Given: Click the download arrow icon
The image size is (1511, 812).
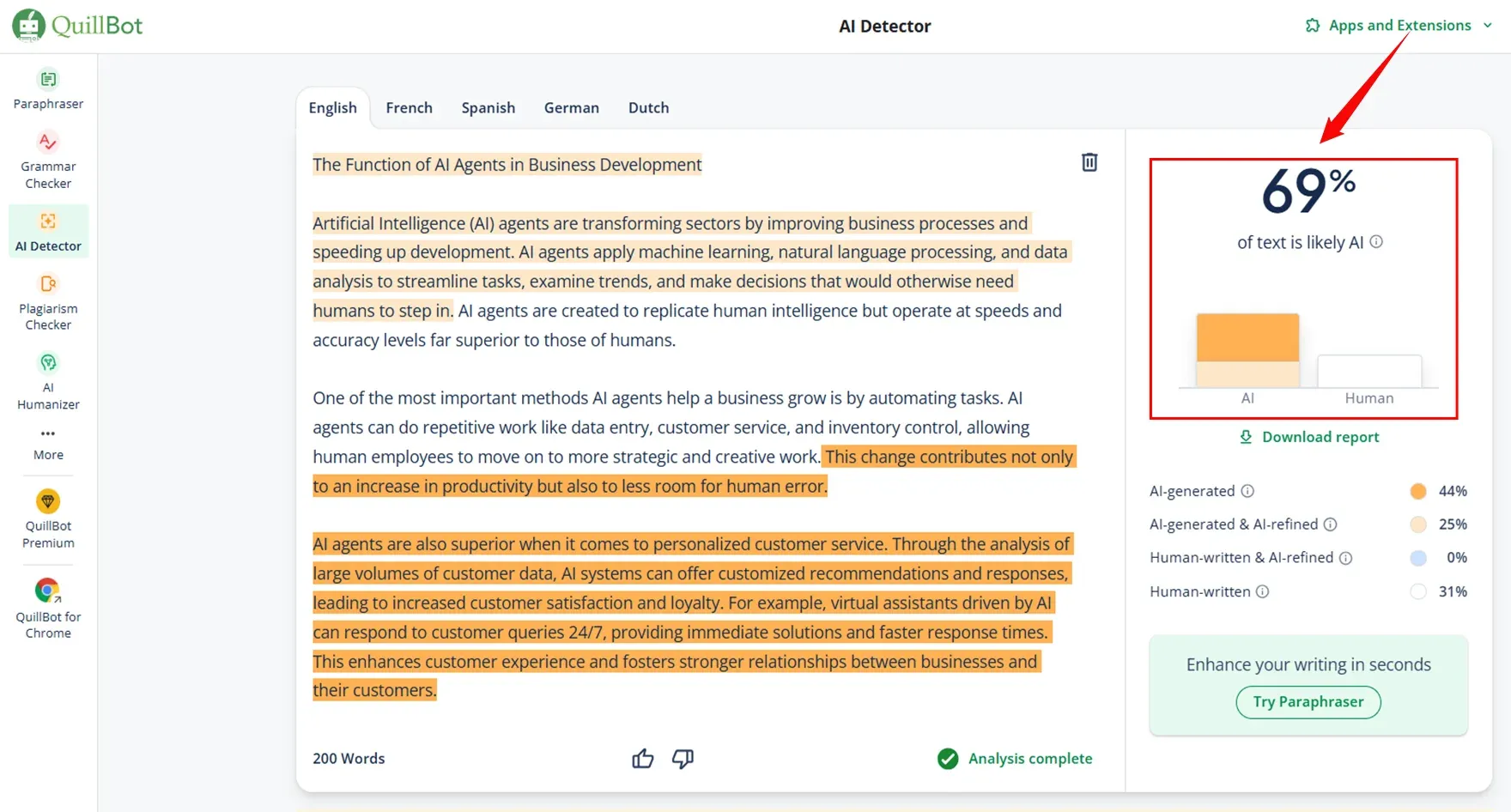Looking at the screenshot, I should (x=1246, y=437).
